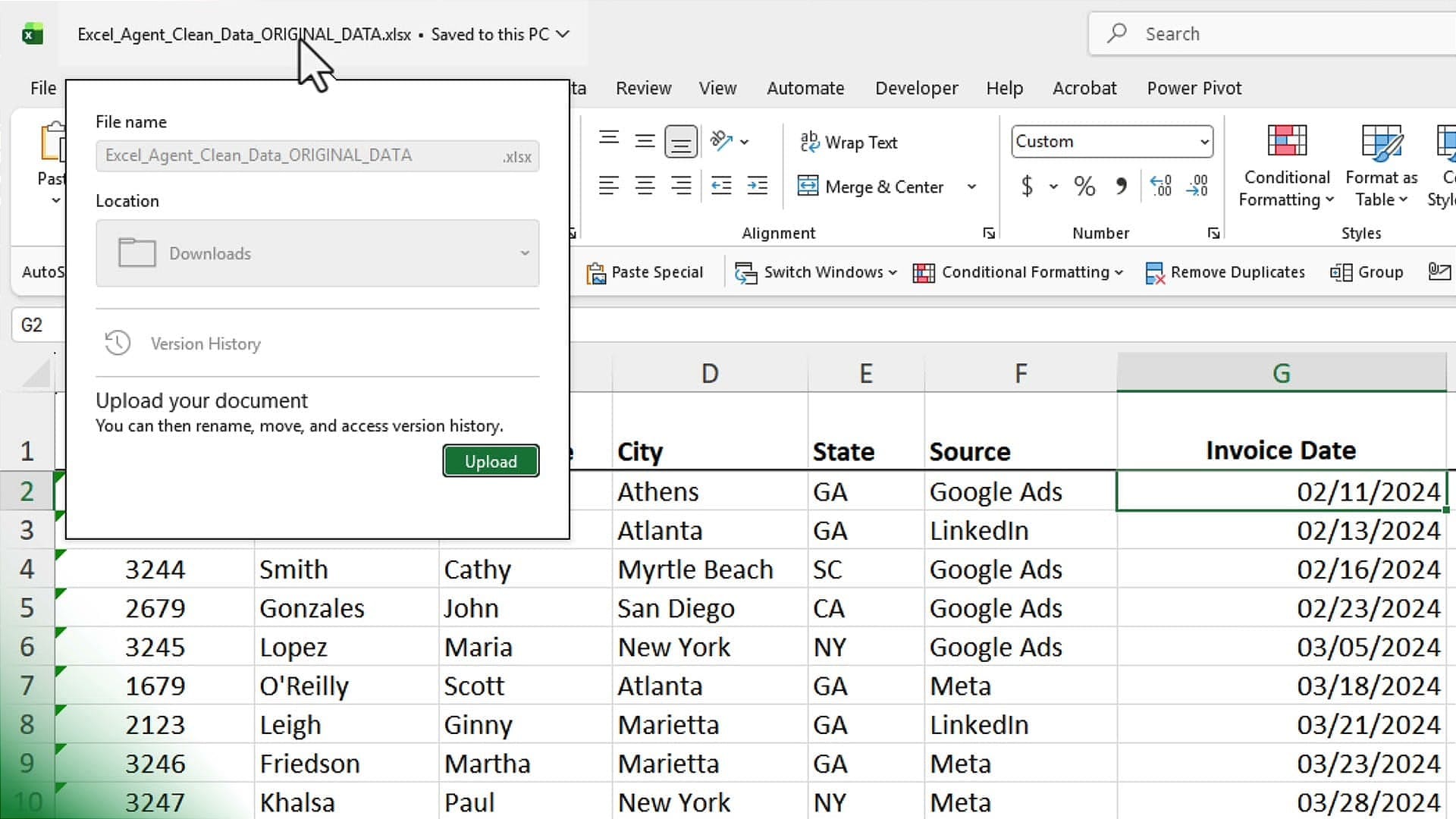The width and height of the screenshot is (1456, 819).
Task: Open Paste Special
Action: pyautogui.click(x=645, y=272)
